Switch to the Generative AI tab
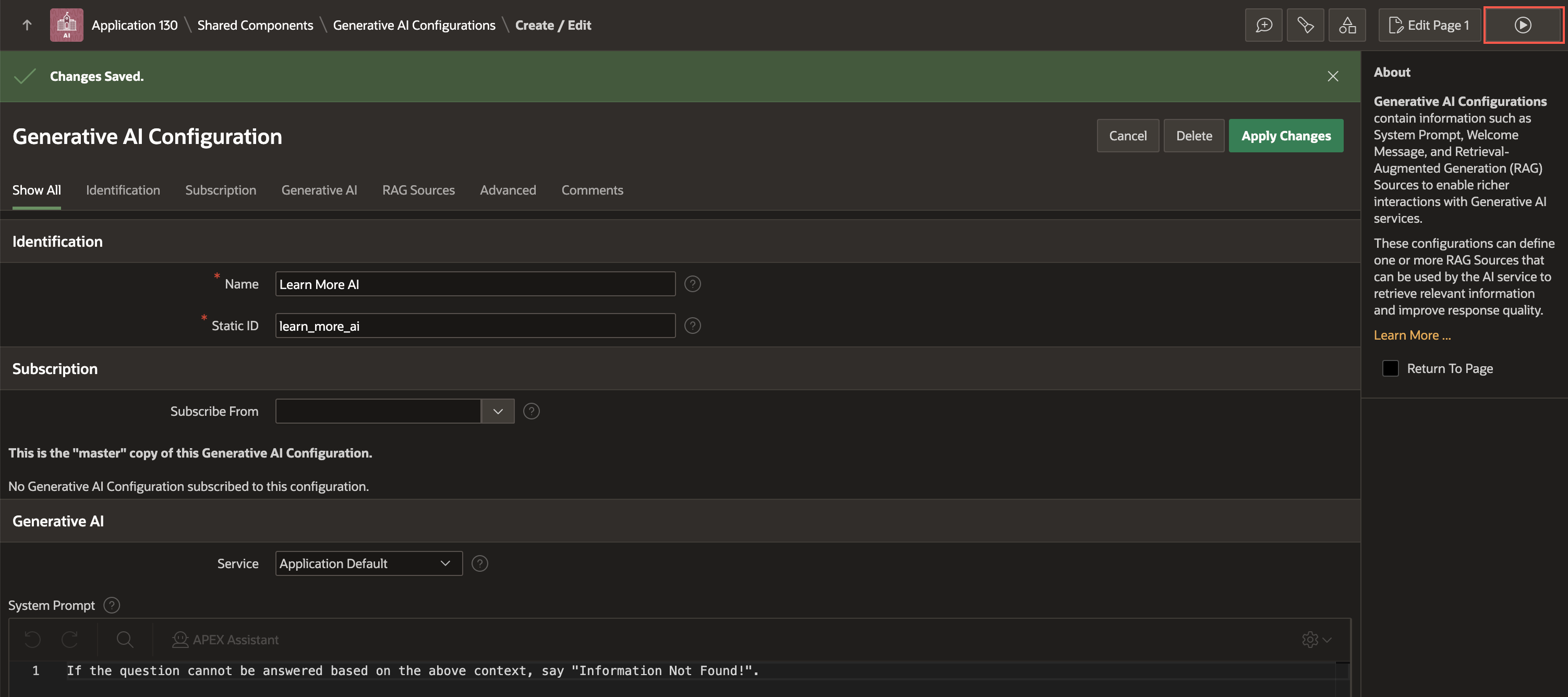 pyautogui.click(x=319, y=190)
